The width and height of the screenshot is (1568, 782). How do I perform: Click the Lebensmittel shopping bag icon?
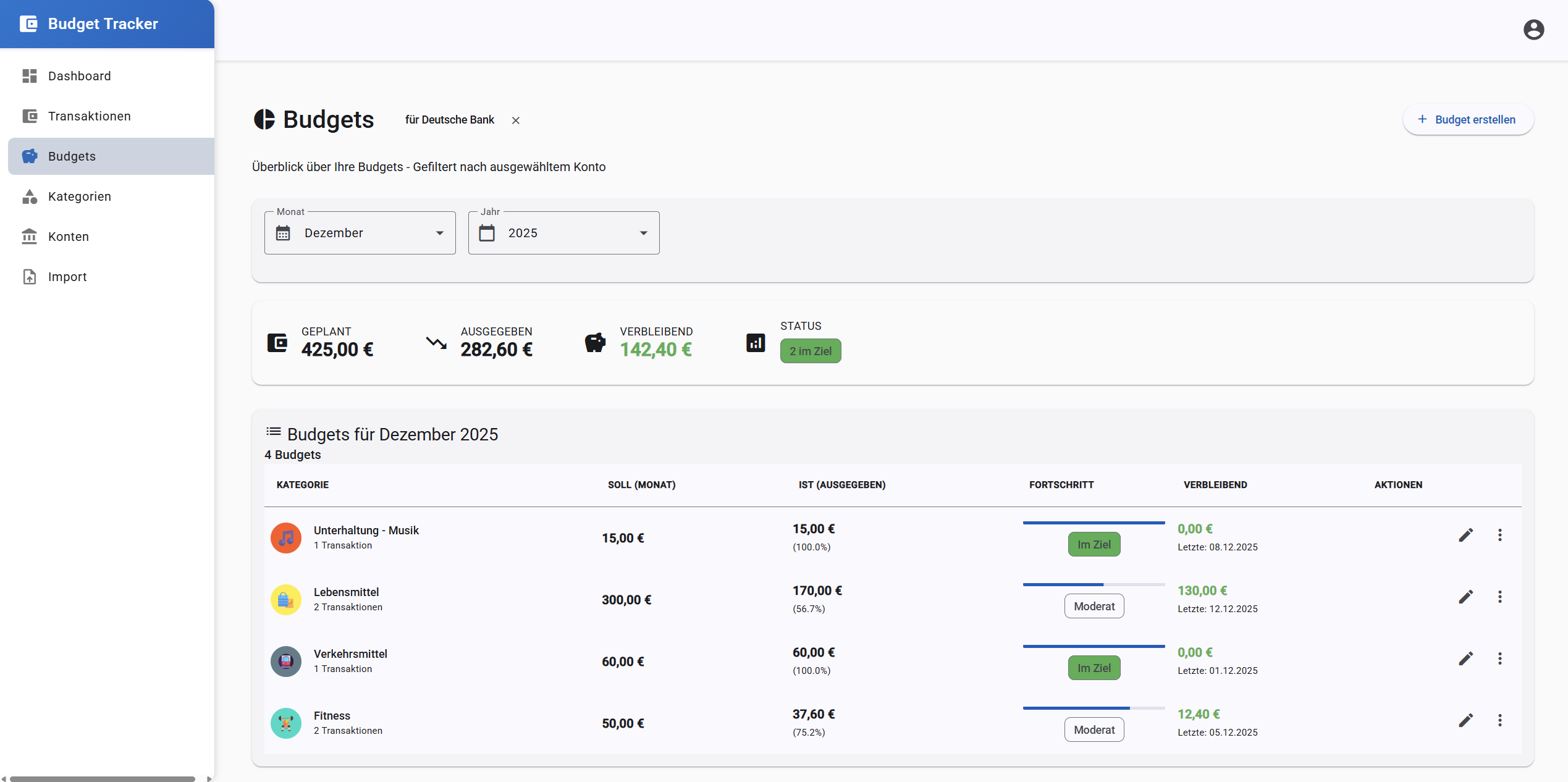286,600
